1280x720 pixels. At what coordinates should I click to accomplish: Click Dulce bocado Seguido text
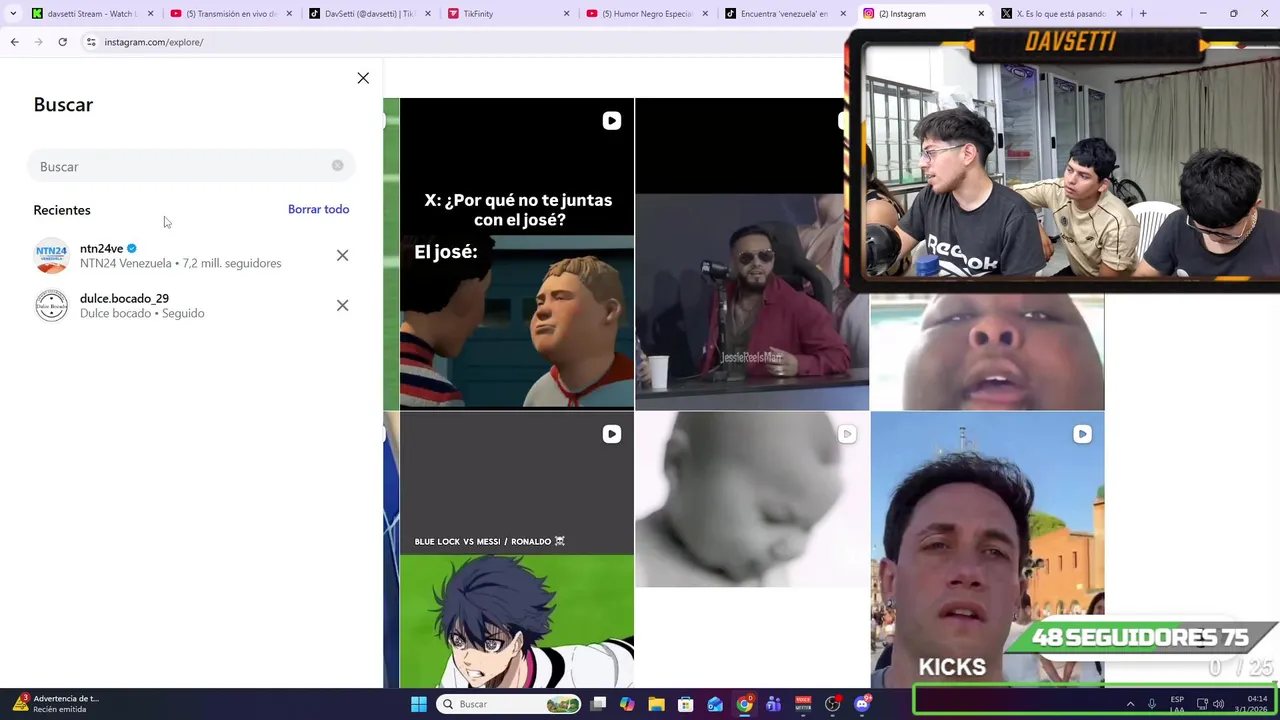pyautogui.click(x=142, y=313)
